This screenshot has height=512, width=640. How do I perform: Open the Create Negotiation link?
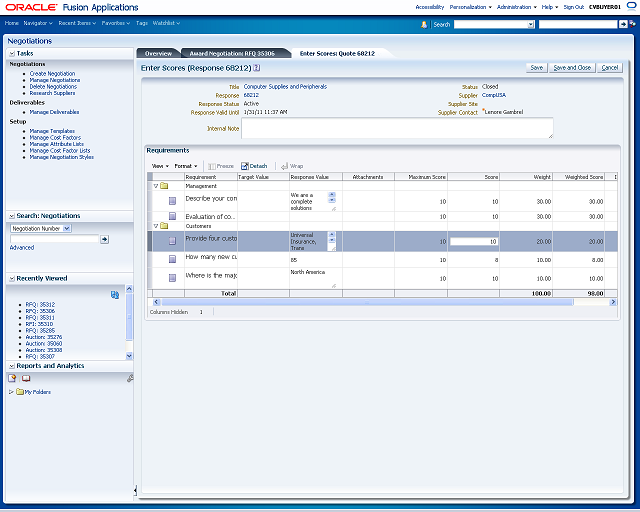pos(52,73)
